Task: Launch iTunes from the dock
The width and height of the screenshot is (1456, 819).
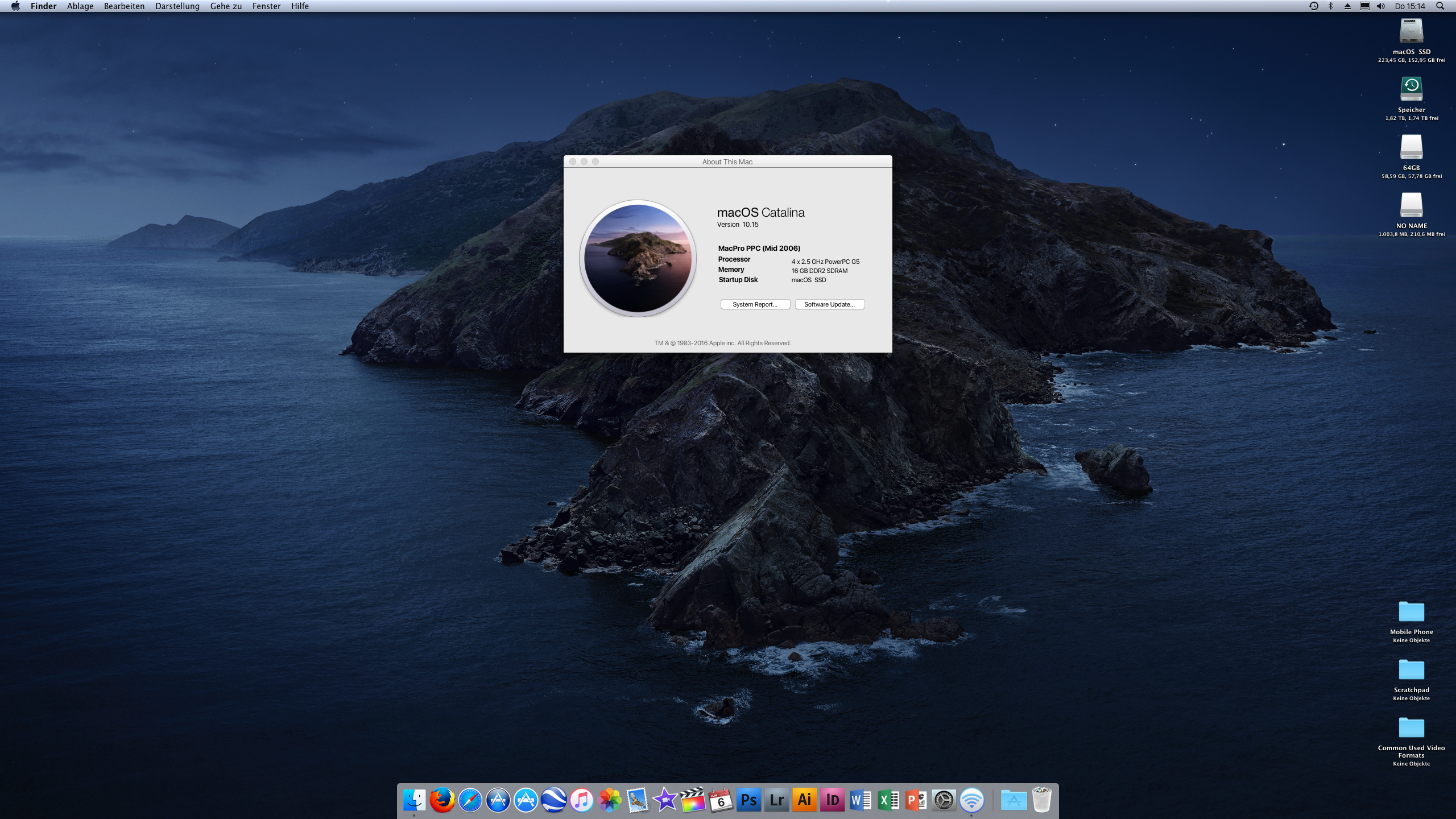Action: [x=581, y=800]
